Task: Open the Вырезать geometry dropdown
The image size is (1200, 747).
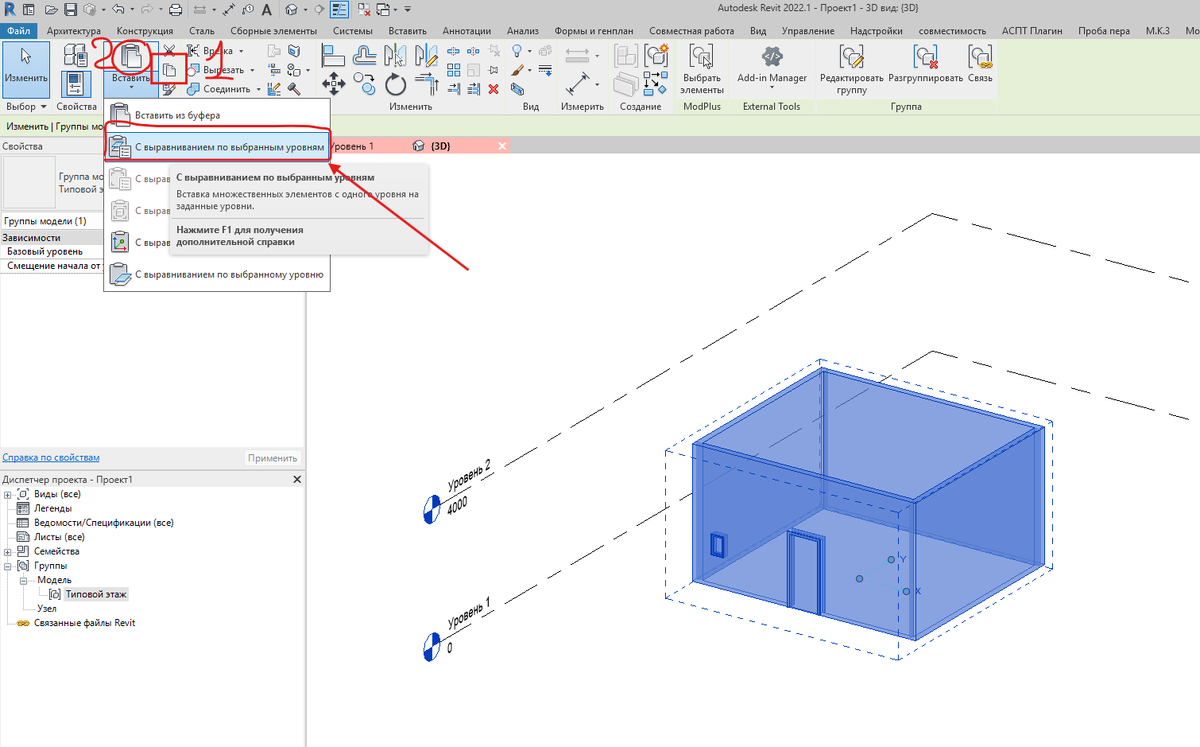Action: [253, 70]
